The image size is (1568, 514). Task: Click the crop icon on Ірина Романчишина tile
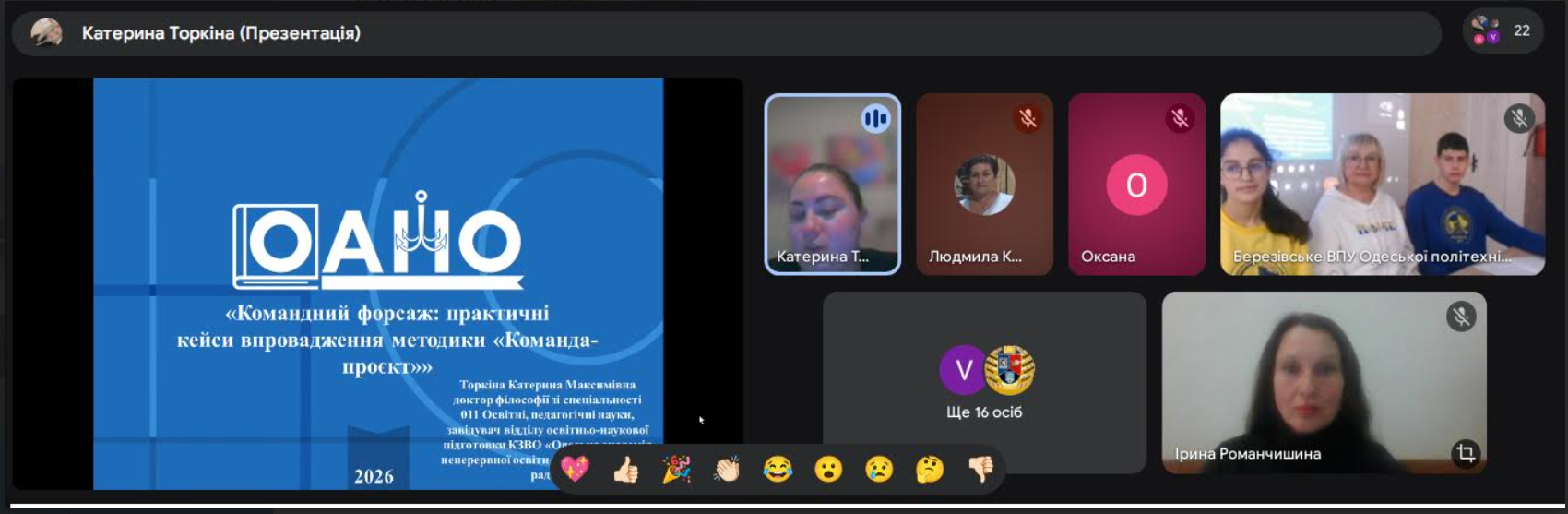pos(1465,453)
